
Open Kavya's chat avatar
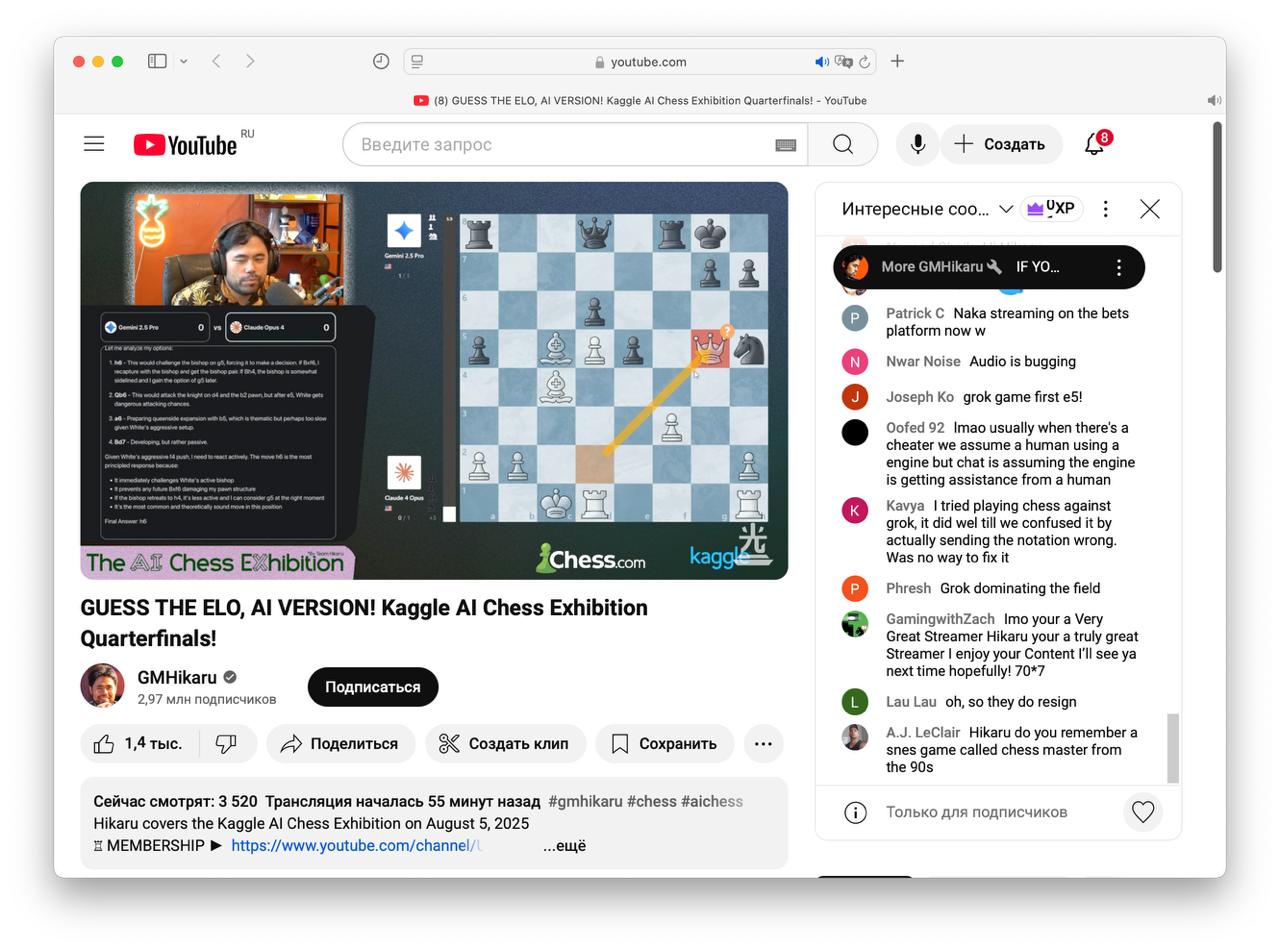(855, 511)
